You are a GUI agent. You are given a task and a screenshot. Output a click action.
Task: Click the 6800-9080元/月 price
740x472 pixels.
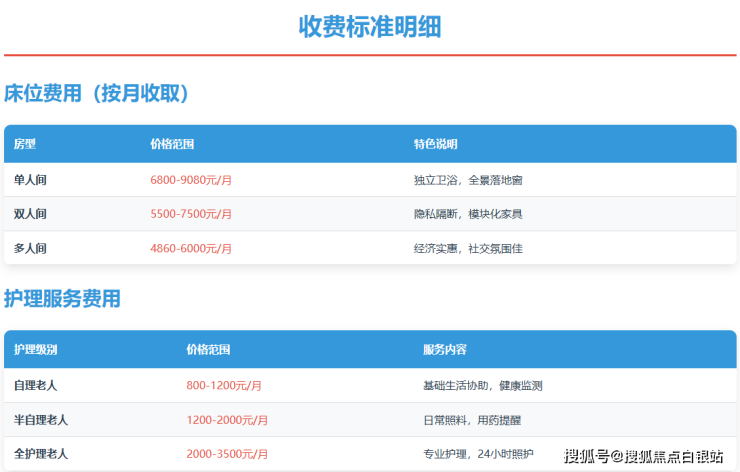tap(191, 180)
